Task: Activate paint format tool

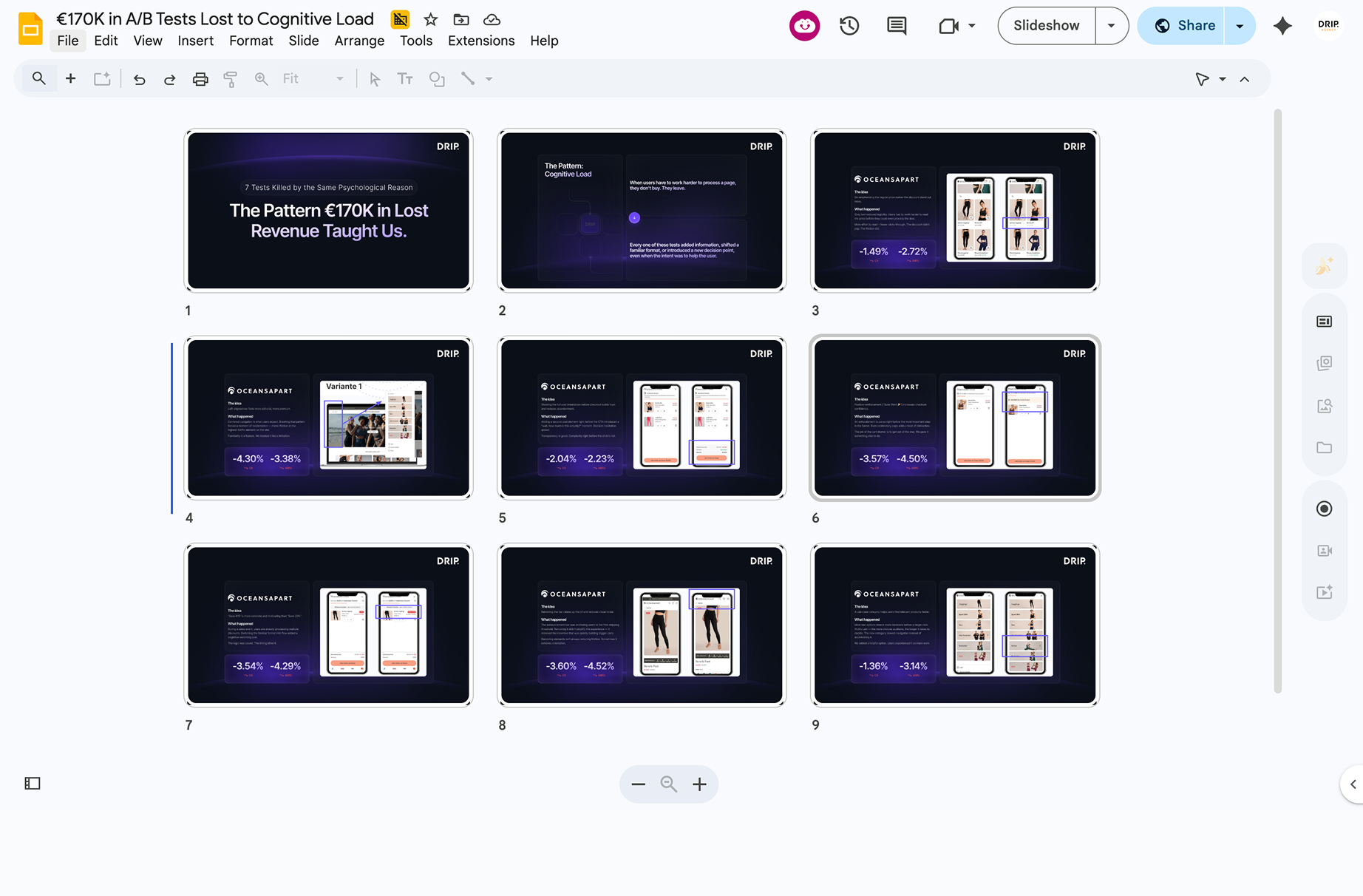Action: [231, 79]
